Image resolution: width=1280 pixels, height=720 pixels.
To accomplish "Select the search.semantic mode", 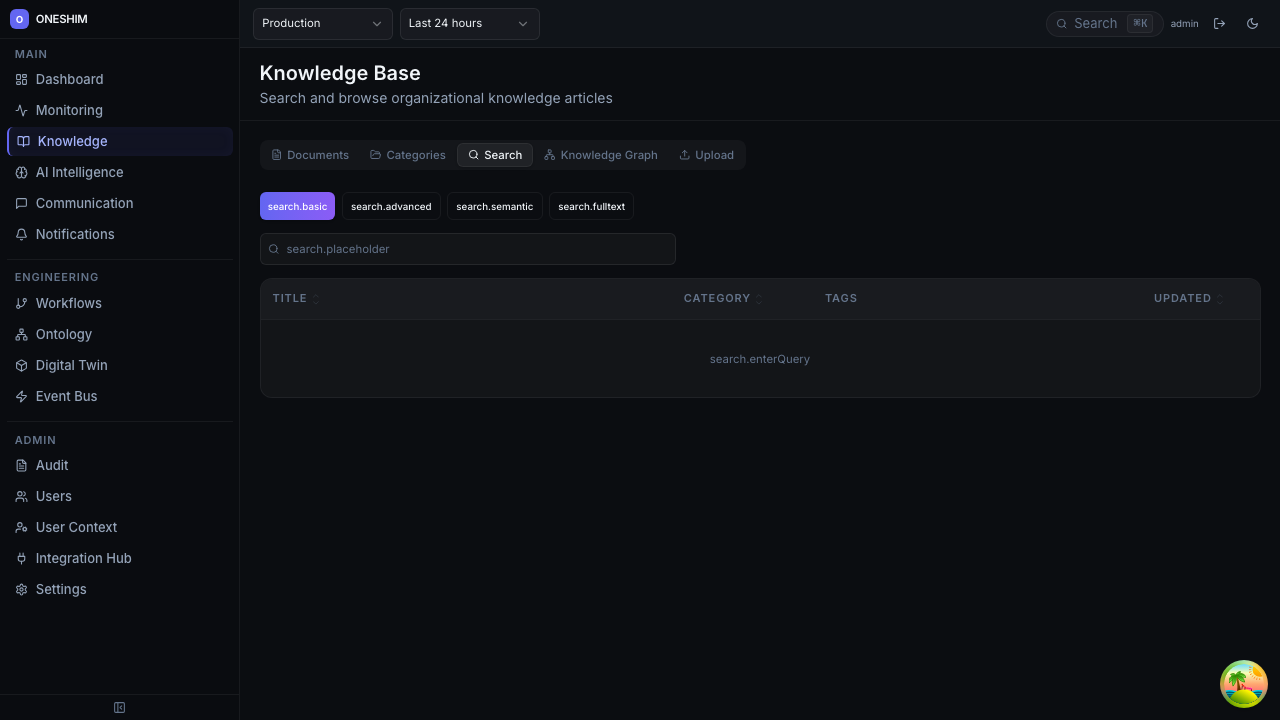I will [x=494, y=206].
